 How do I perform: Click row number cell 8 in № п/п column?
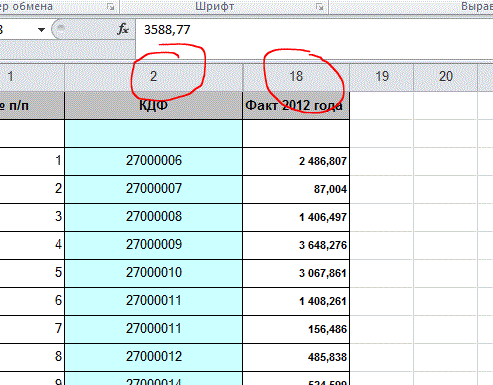(x=32, y=357)
